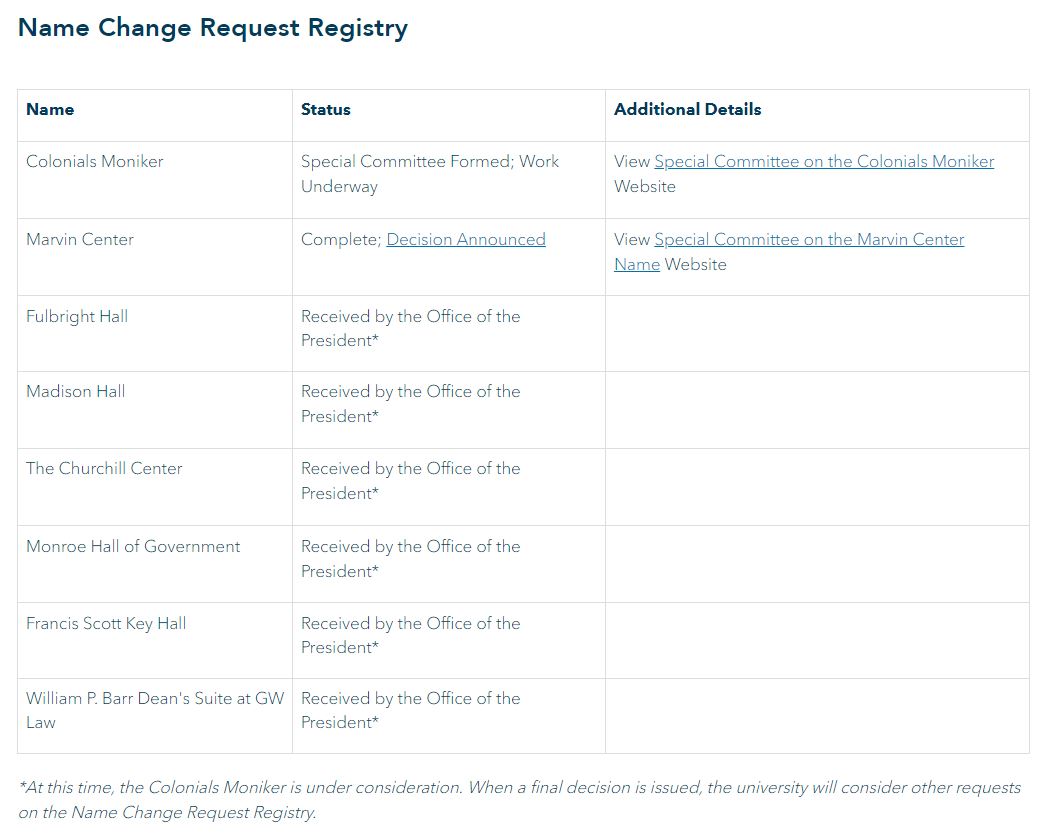Click the Additional Details column header
Viewport: 1045px width, 836px height.
coord(687,110)
